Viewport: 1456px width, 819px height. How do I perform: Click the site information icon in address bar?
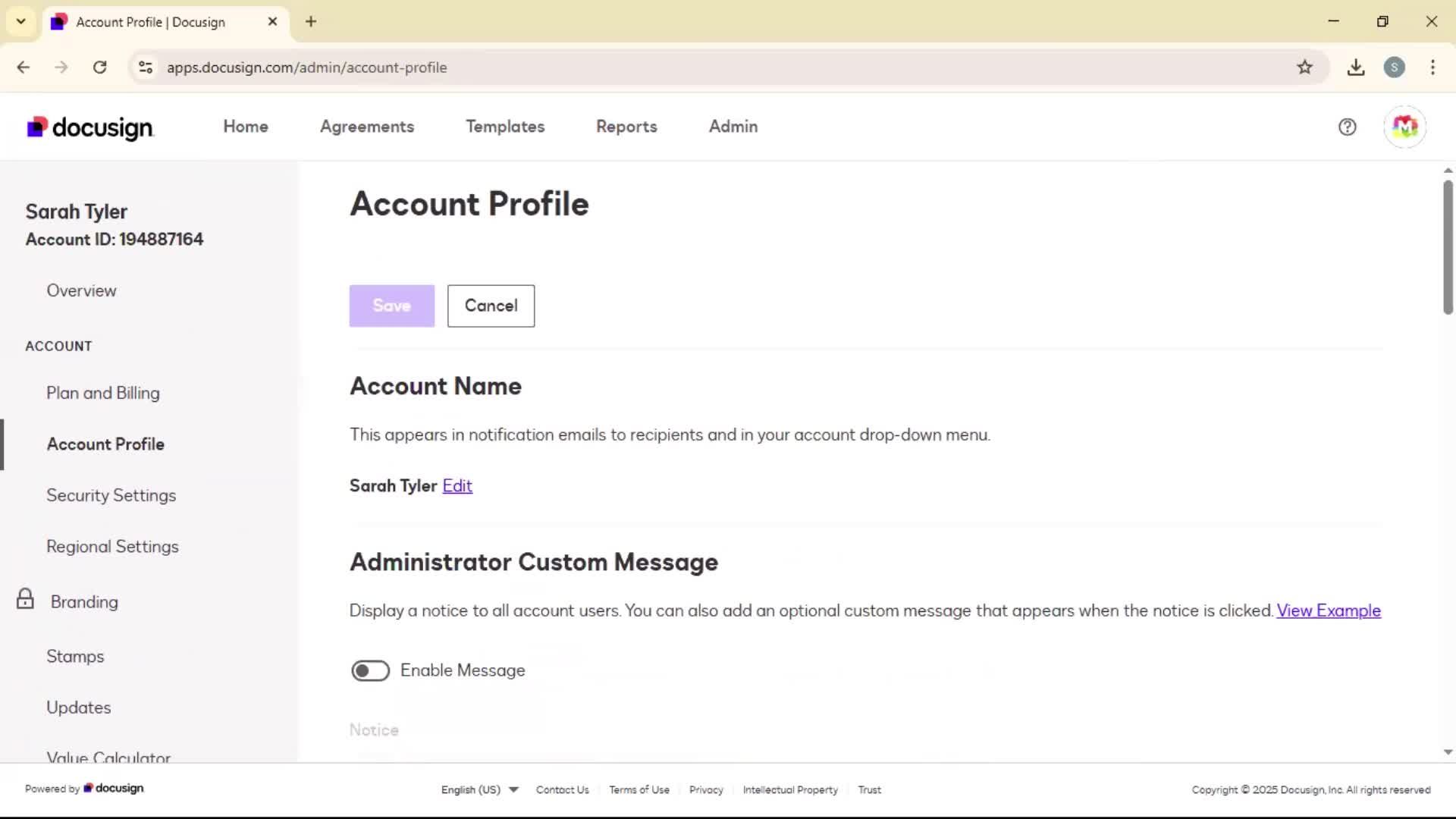pyautogui.click(x=146, y=67)
